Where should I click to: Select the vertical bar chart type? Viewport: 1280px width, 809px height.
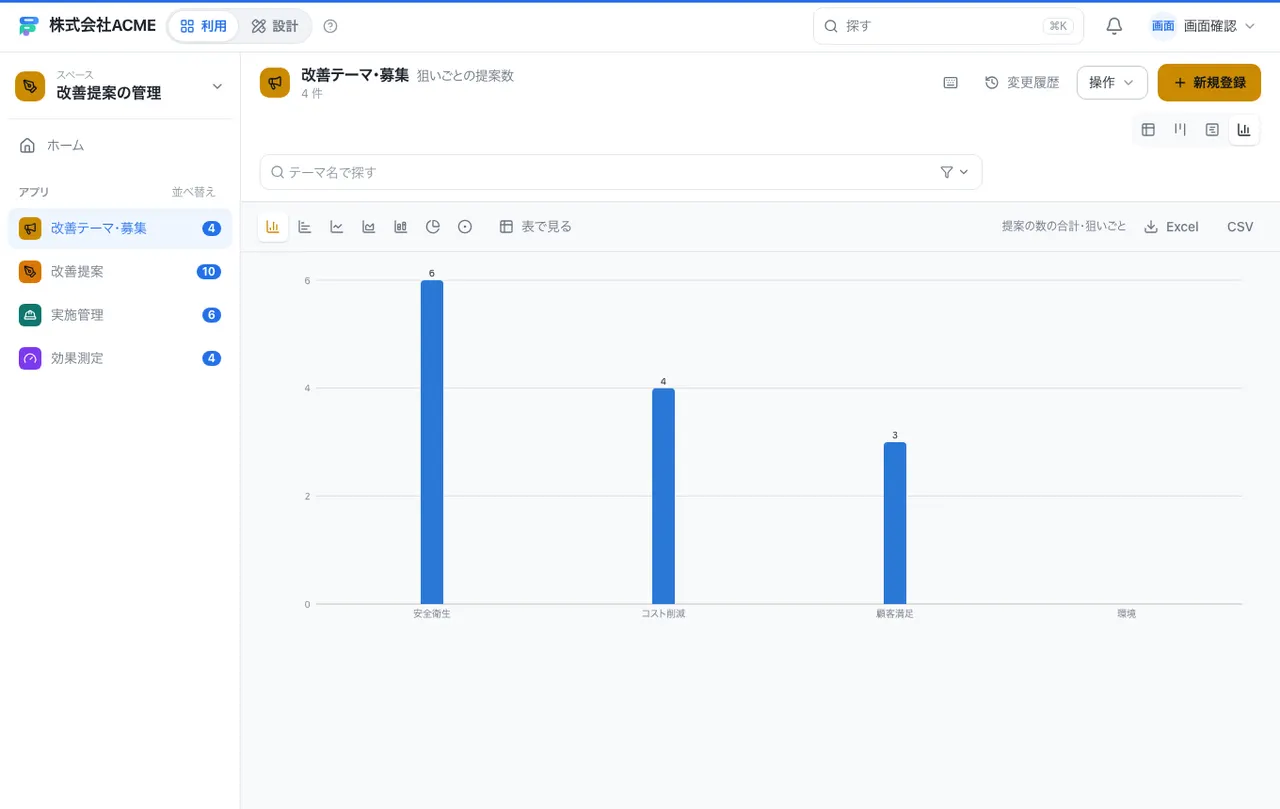273,227
